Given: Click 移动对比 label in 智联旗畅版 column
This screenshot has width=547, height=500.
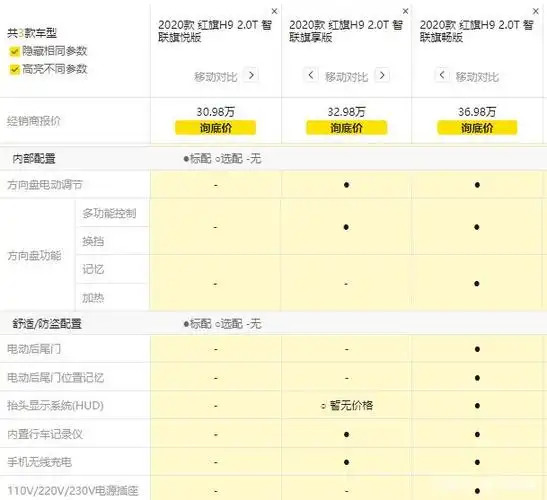Looking at the screenshot, I should coord(477,77).
